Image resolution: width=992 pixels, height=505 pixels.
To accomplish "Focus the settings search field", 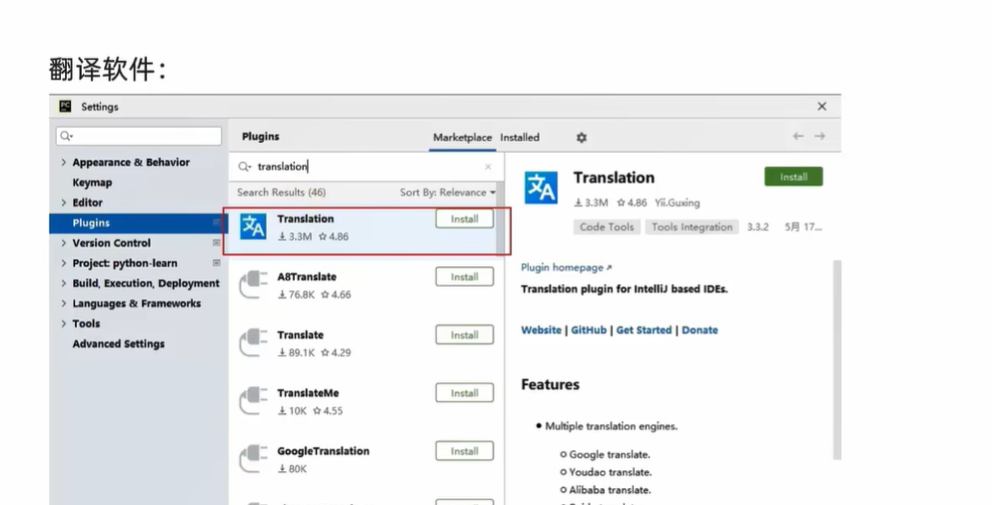I will tap(139, 136).
